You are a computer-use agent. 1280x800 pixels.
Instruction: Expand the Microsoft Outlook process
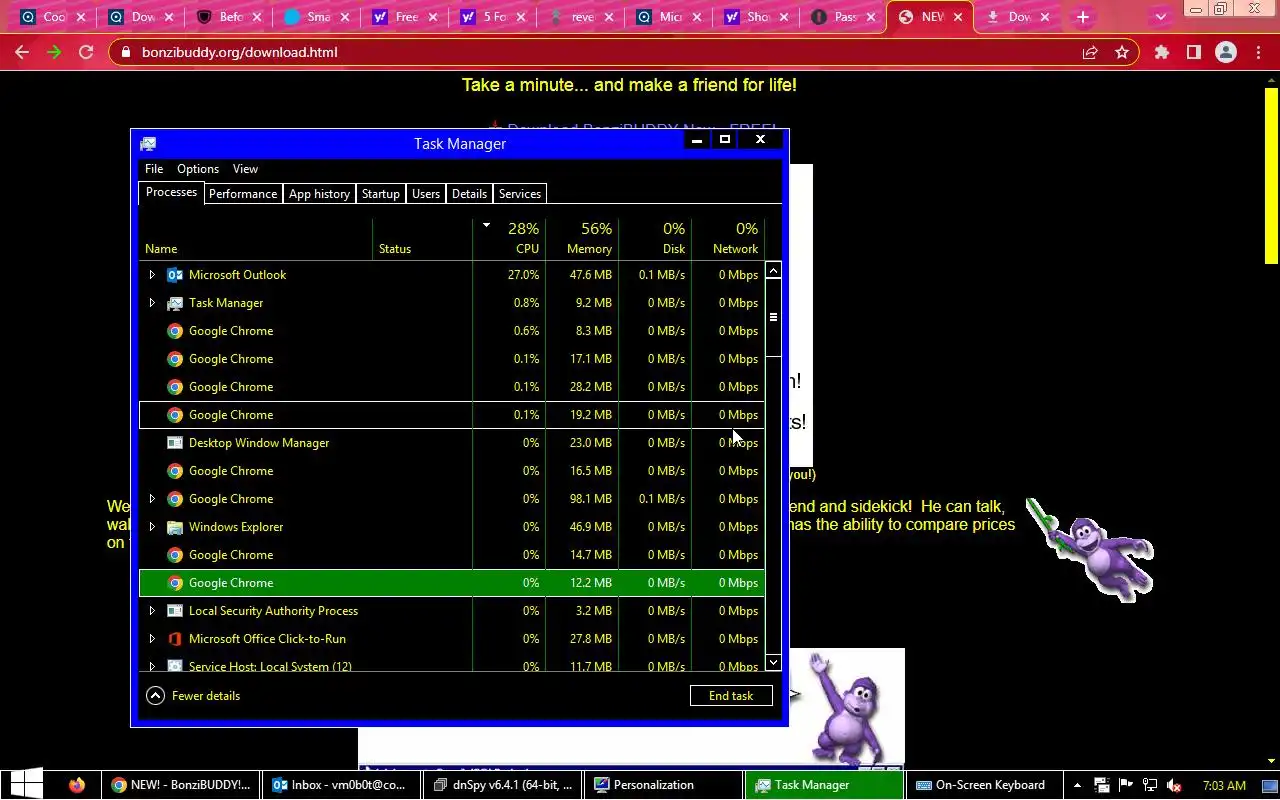pos(152,275)
